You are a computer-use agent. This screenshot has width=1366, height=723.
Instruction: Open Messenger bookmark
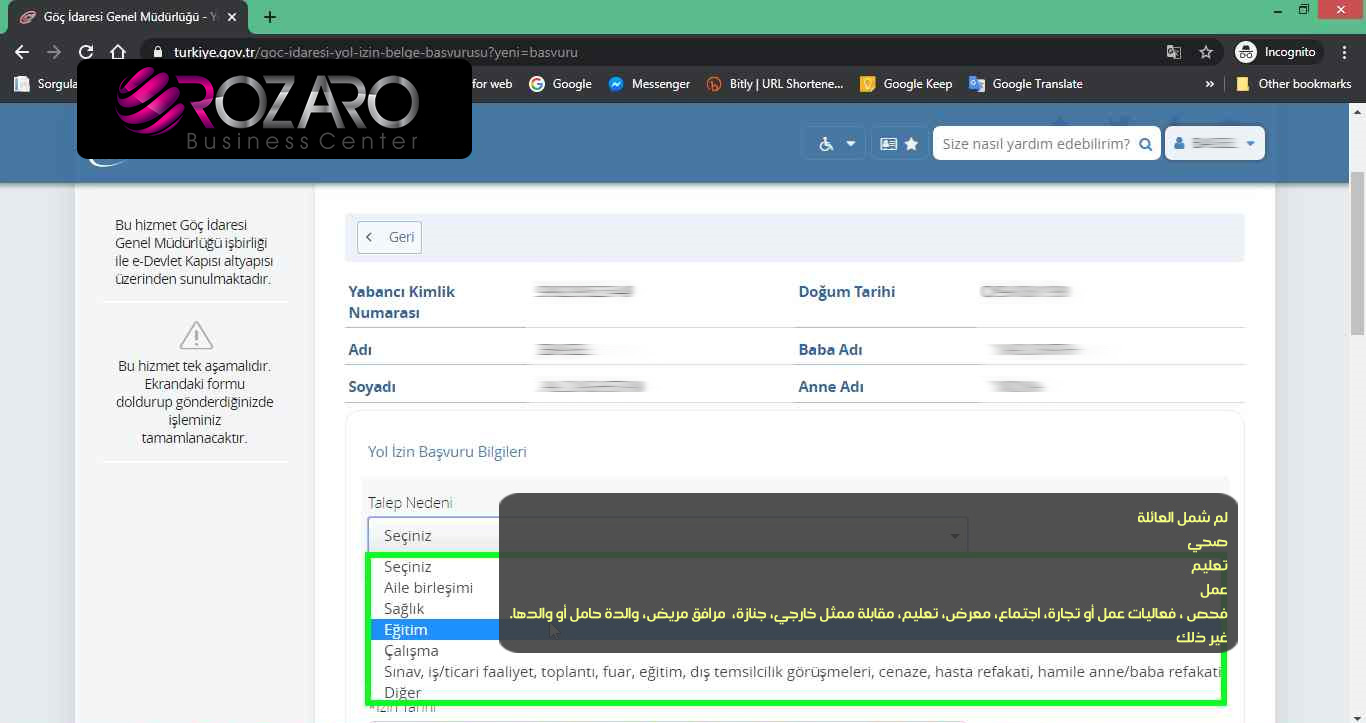point(649,84)
